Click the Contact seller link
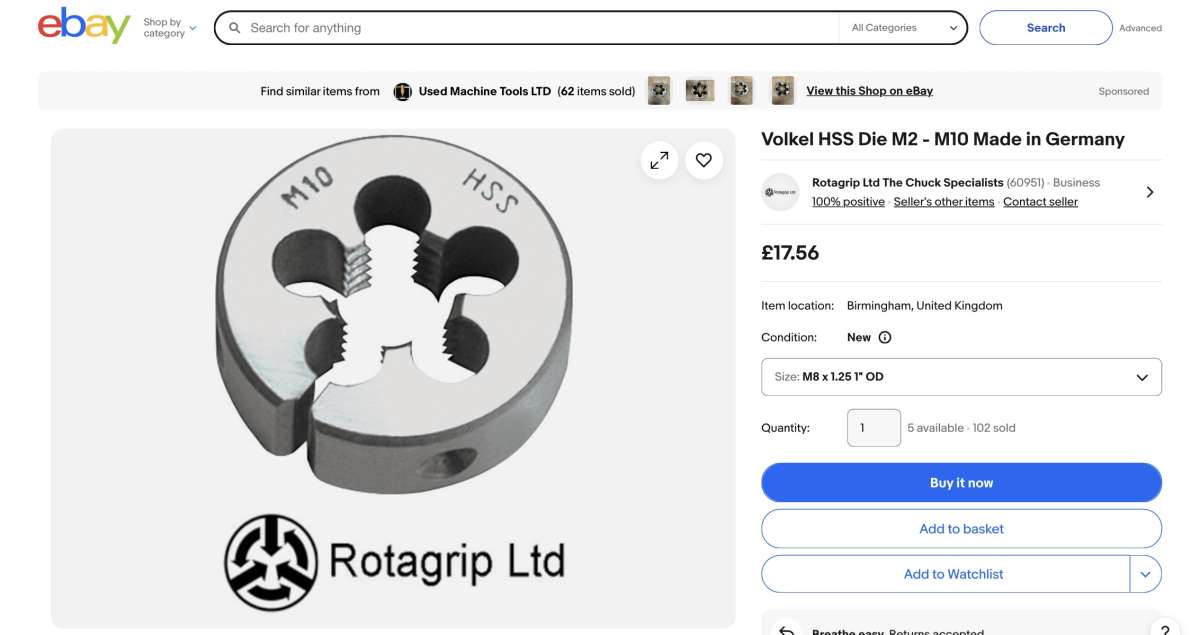The image size is (1200, 635). (x=1040, y=201)
